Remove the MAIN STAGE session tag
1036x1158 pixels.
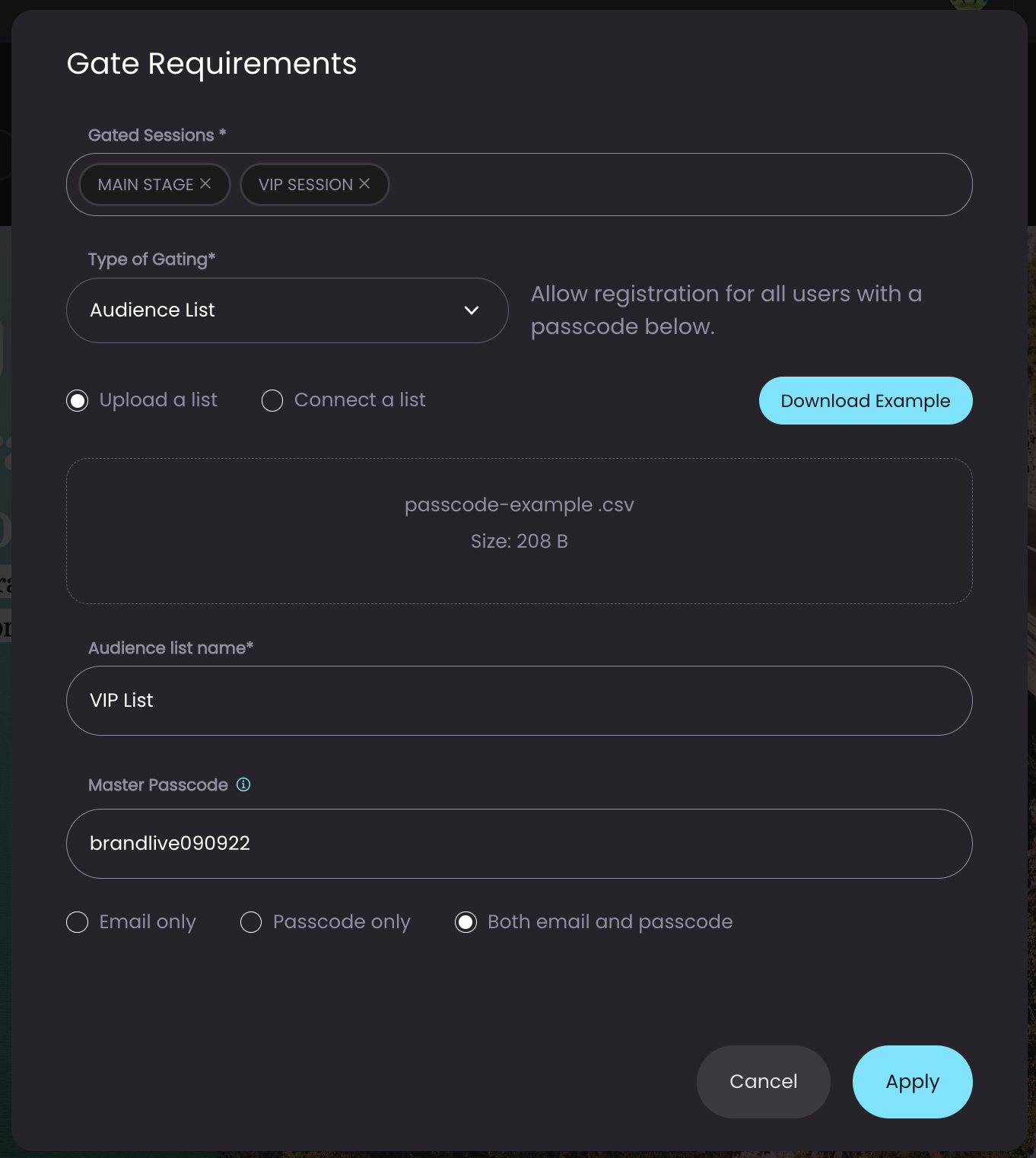click(205, 184)
